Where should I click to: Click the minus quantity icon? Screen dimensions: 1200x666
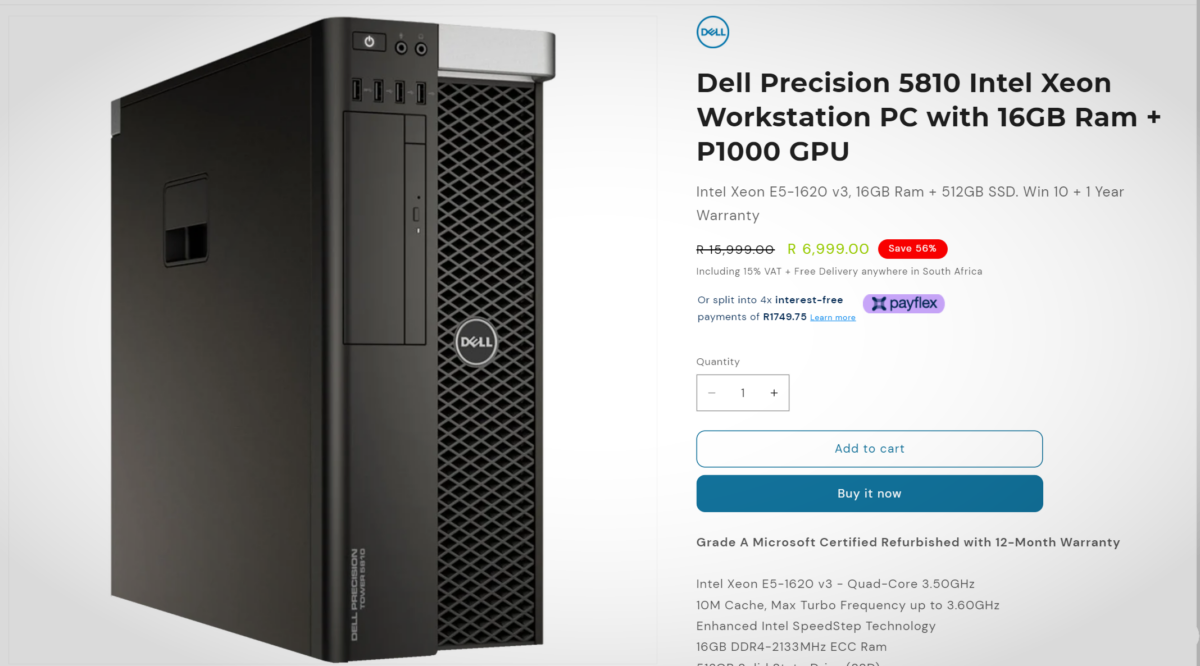click(712, 393)
